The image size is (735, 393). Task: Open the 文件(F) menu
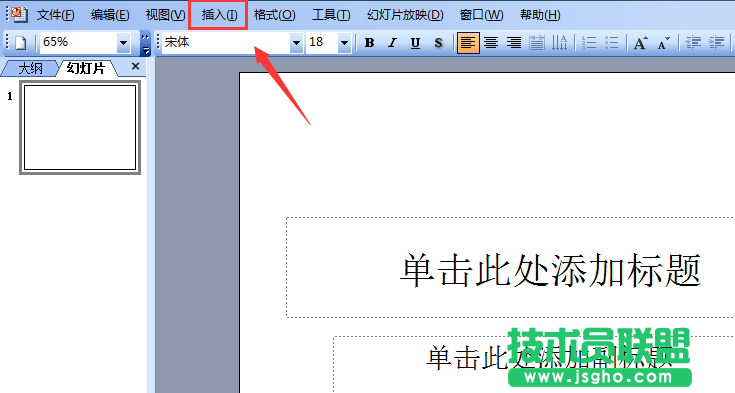[x=55, y=15]
